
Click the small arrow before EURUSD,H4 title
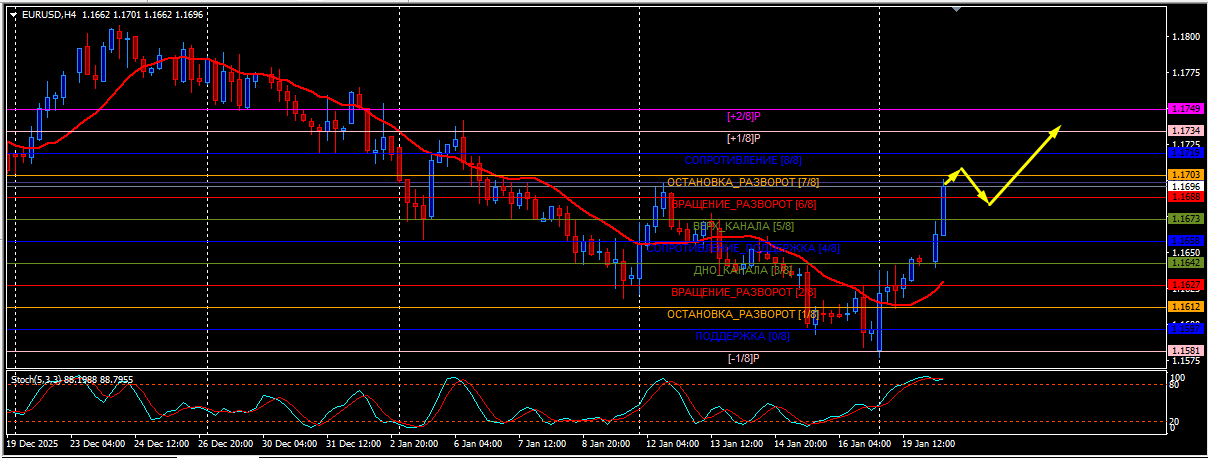[13, 15]
